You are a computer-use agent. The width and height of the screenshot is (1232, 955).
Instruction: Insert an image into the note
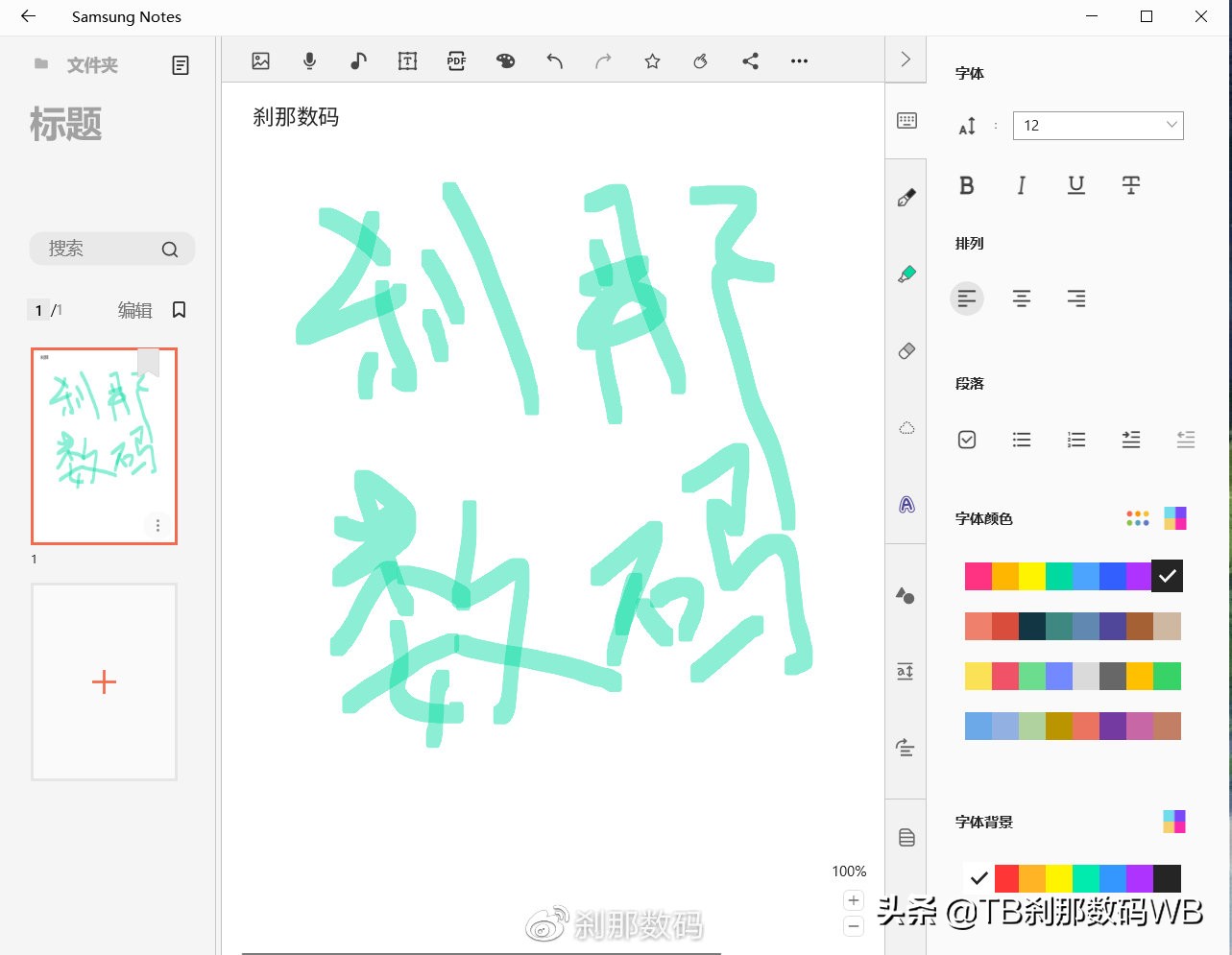coord(260,60)
